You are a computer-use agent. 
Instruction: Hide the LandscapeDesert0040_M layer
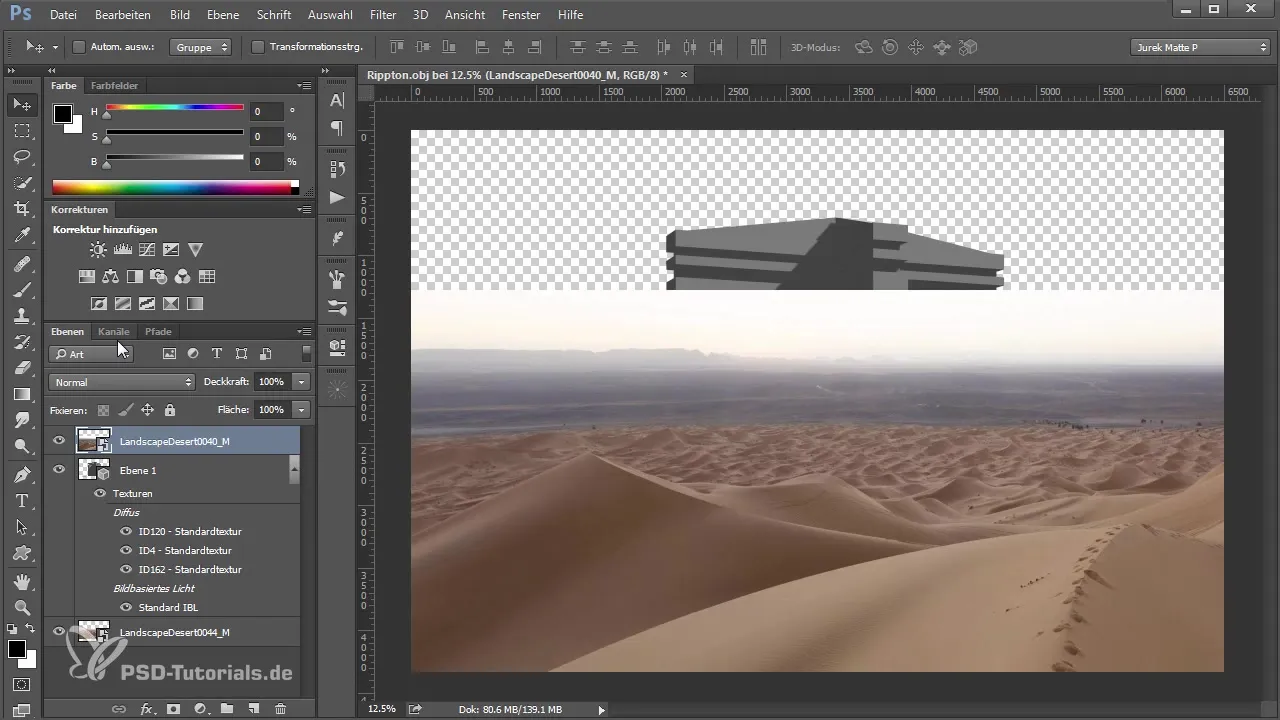pyautogui.click(x=59, y=440)
